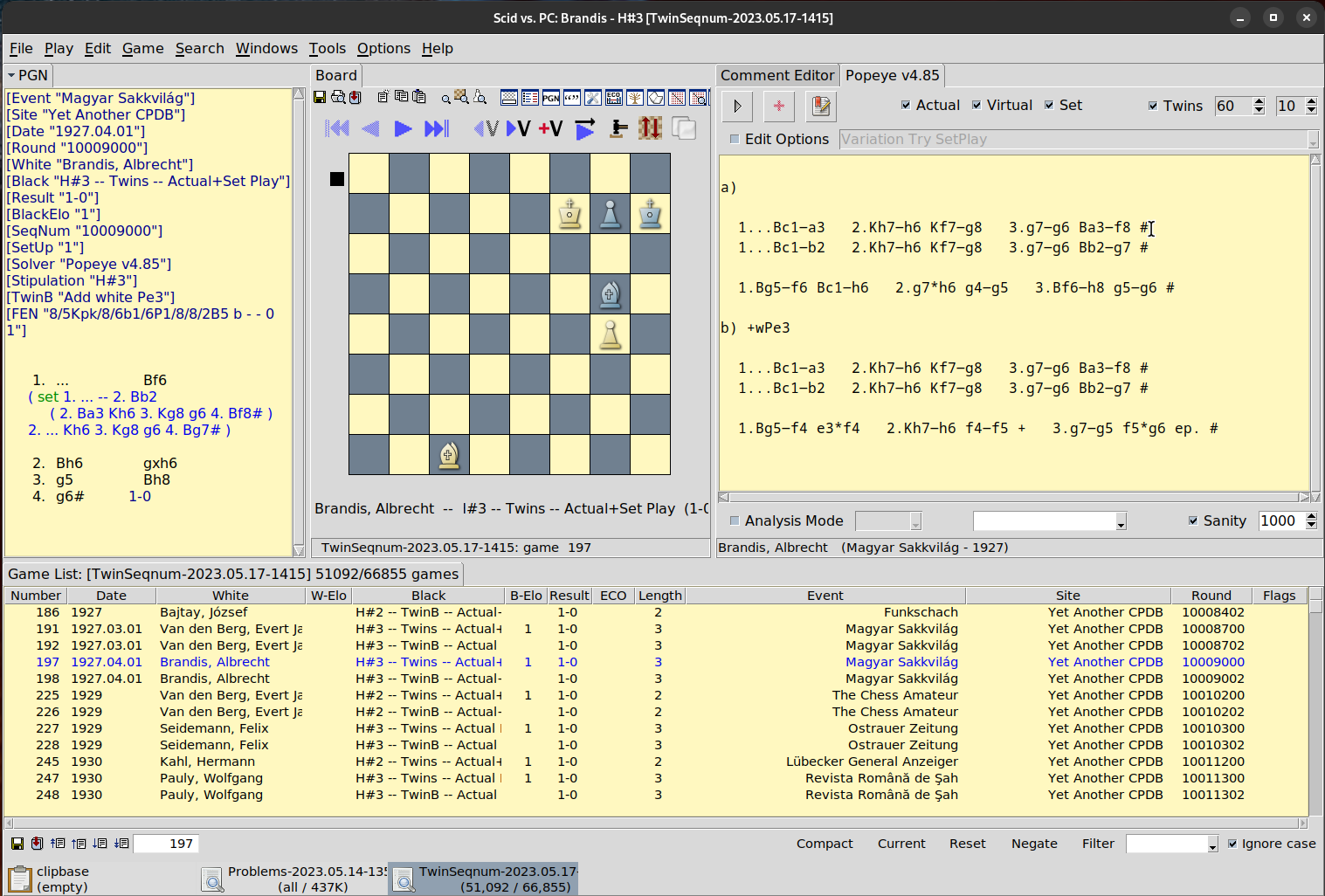The image size is (1325, 896).
Task: Jump to the start of the game
Action: click(336, 128)
